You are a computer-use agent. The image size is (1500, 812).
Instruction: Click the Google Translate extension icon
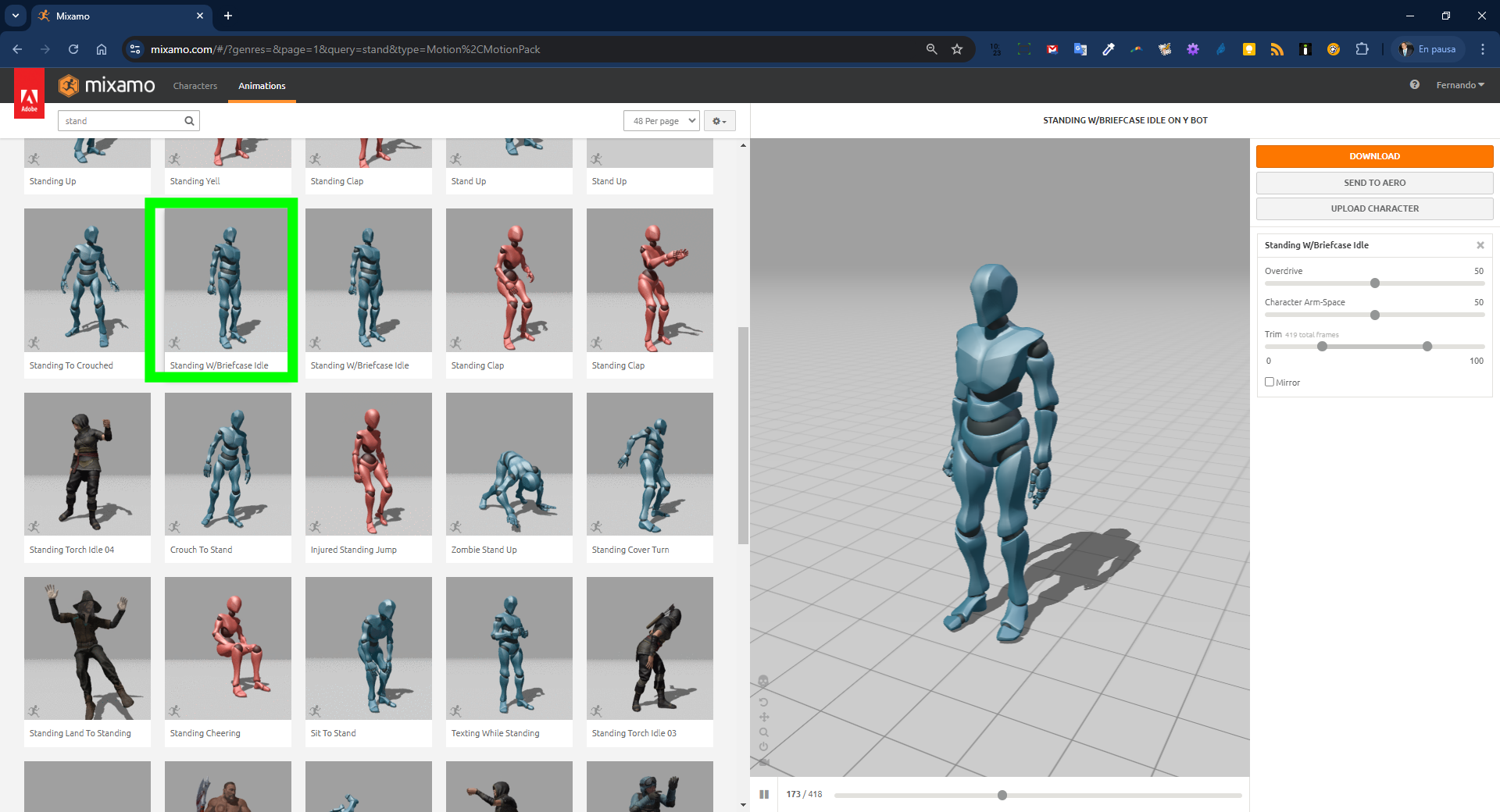(1080, 49)
